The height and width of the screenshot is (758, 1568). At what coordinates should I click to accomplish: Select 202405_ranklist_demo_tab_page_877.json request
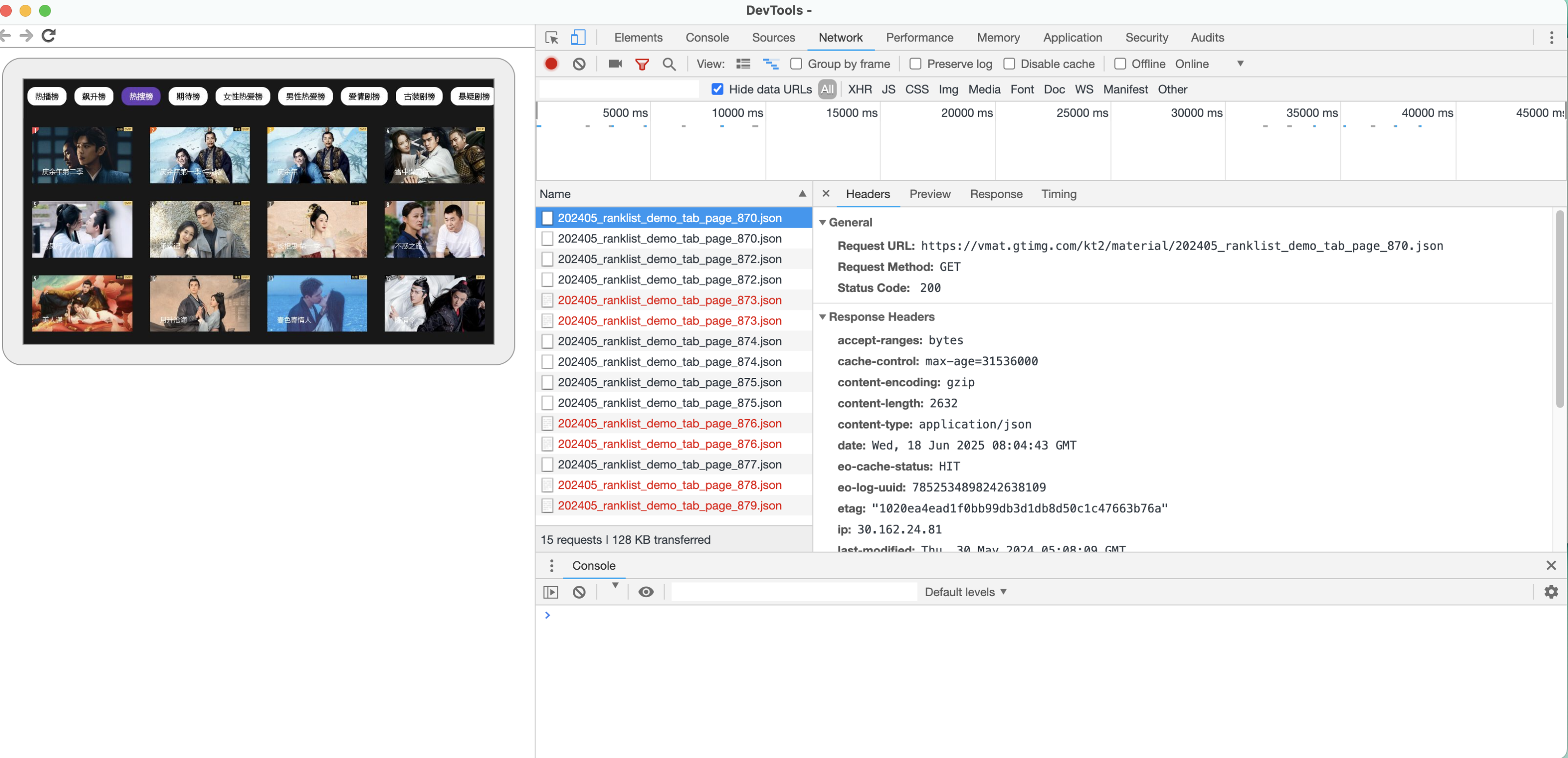pos(669,464)
